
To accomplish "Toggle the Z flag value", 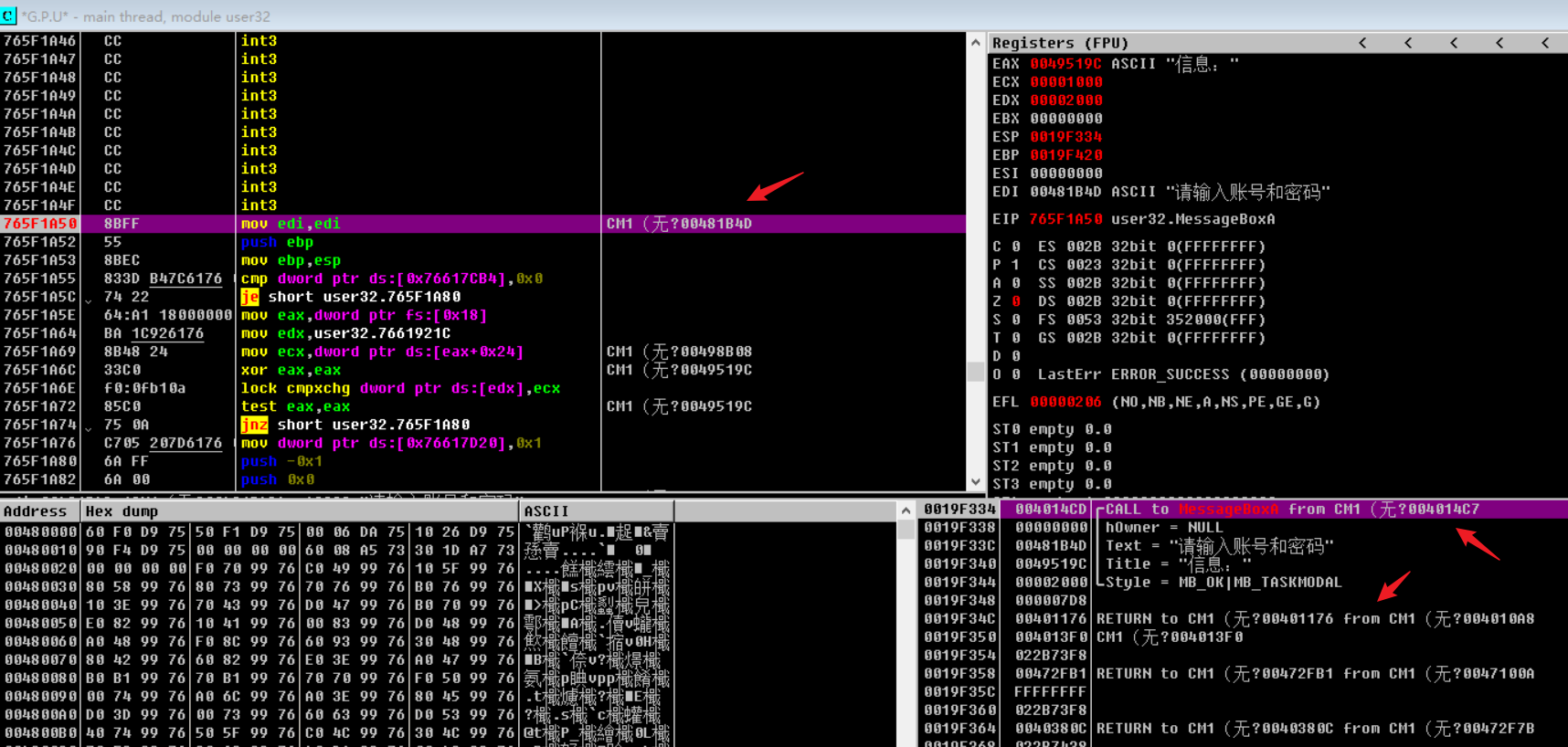I will (x=1016, y=301).
